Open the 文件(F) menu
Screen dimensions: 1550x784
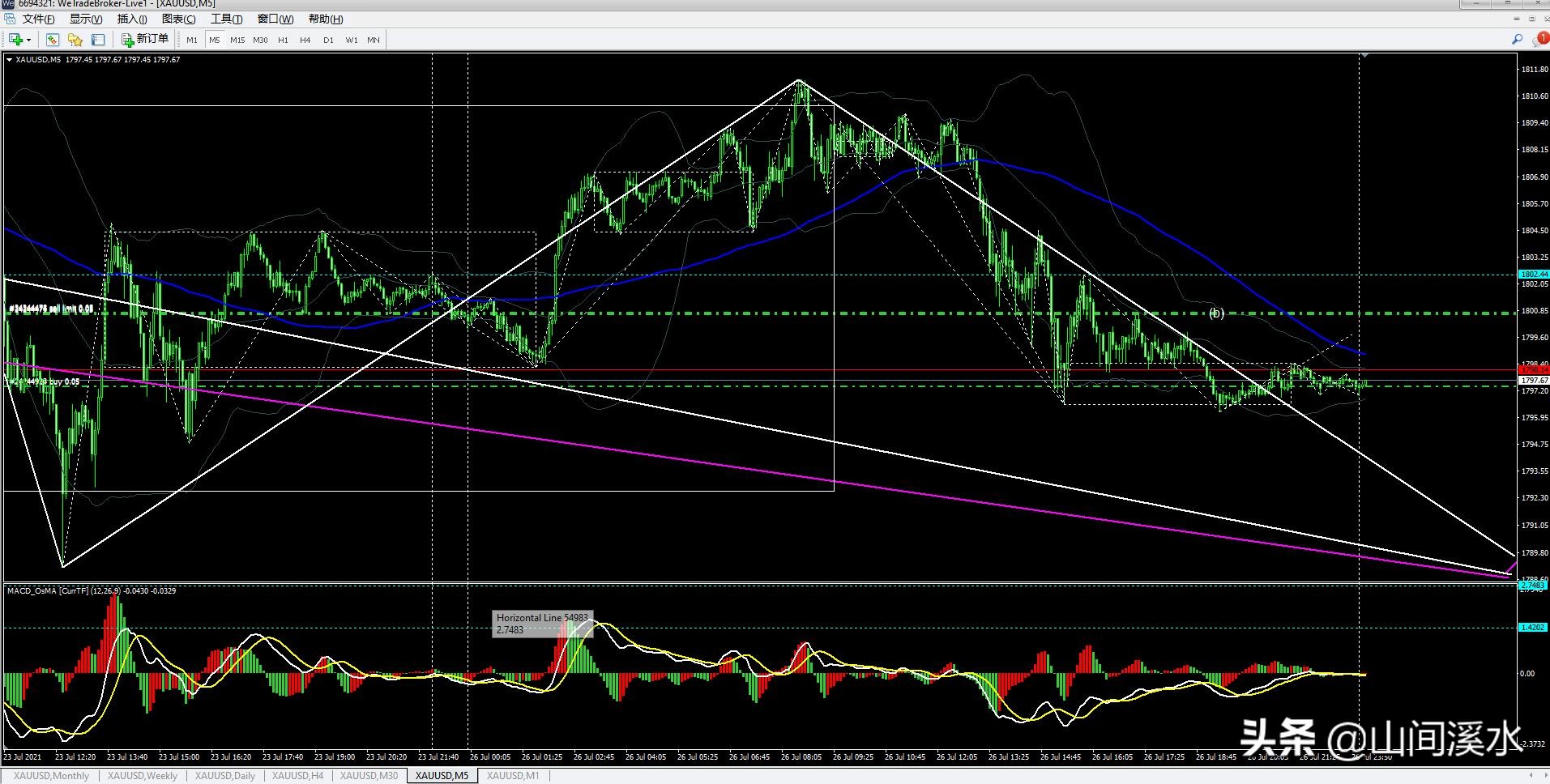39,19
